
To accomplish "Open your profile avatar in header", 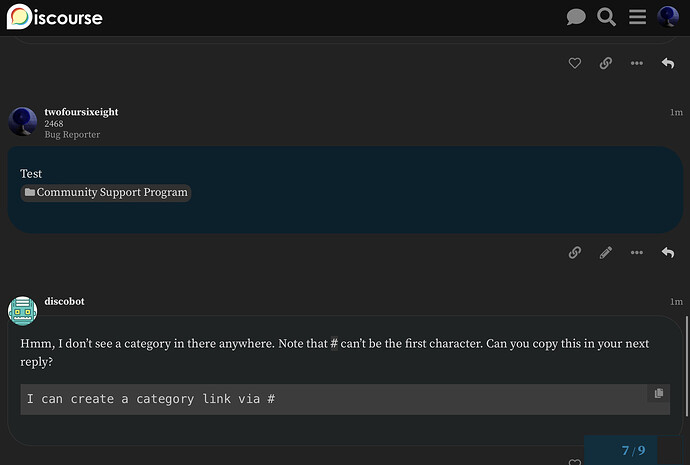I will 668,17.
